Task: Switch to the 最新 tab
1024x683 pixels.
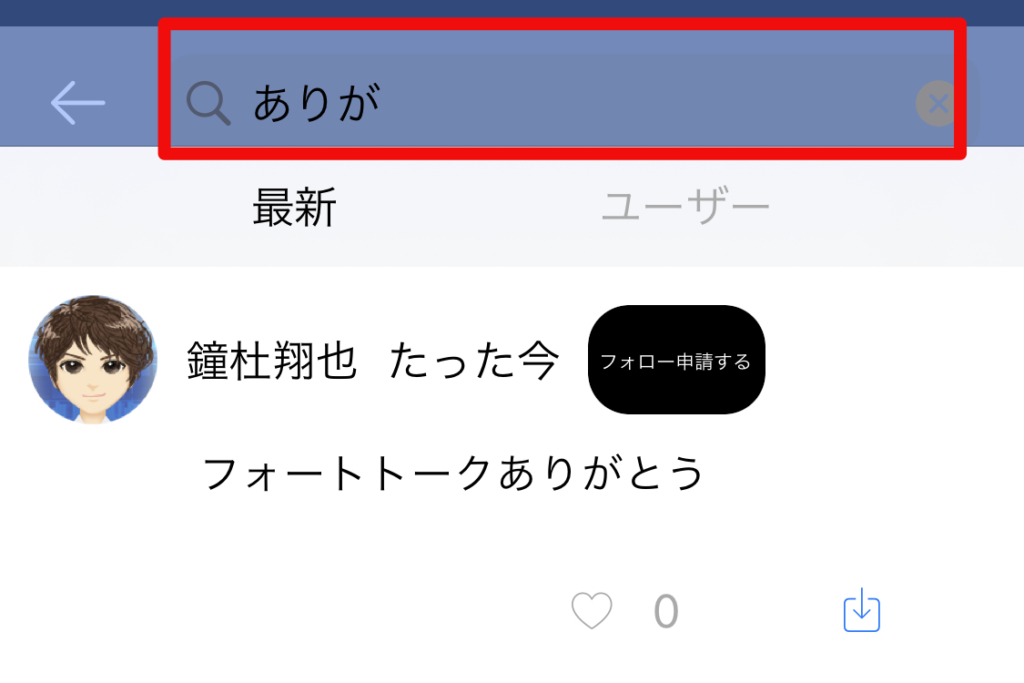Action: pos(295,207)
